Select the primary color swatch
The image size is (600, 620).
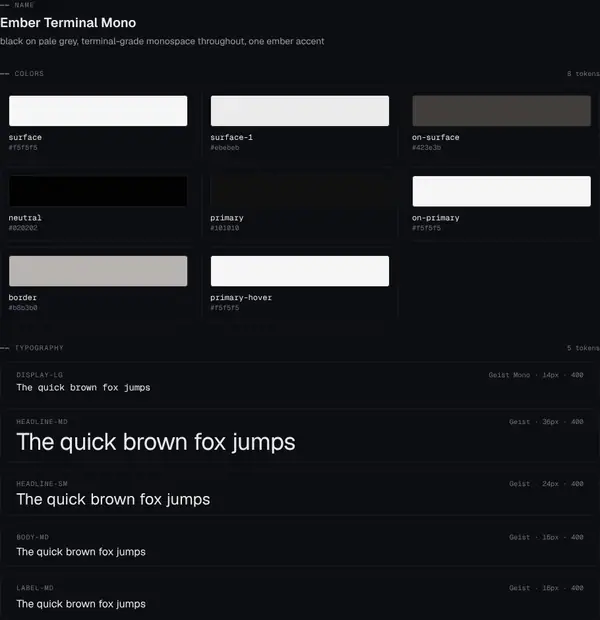[300, 191]
